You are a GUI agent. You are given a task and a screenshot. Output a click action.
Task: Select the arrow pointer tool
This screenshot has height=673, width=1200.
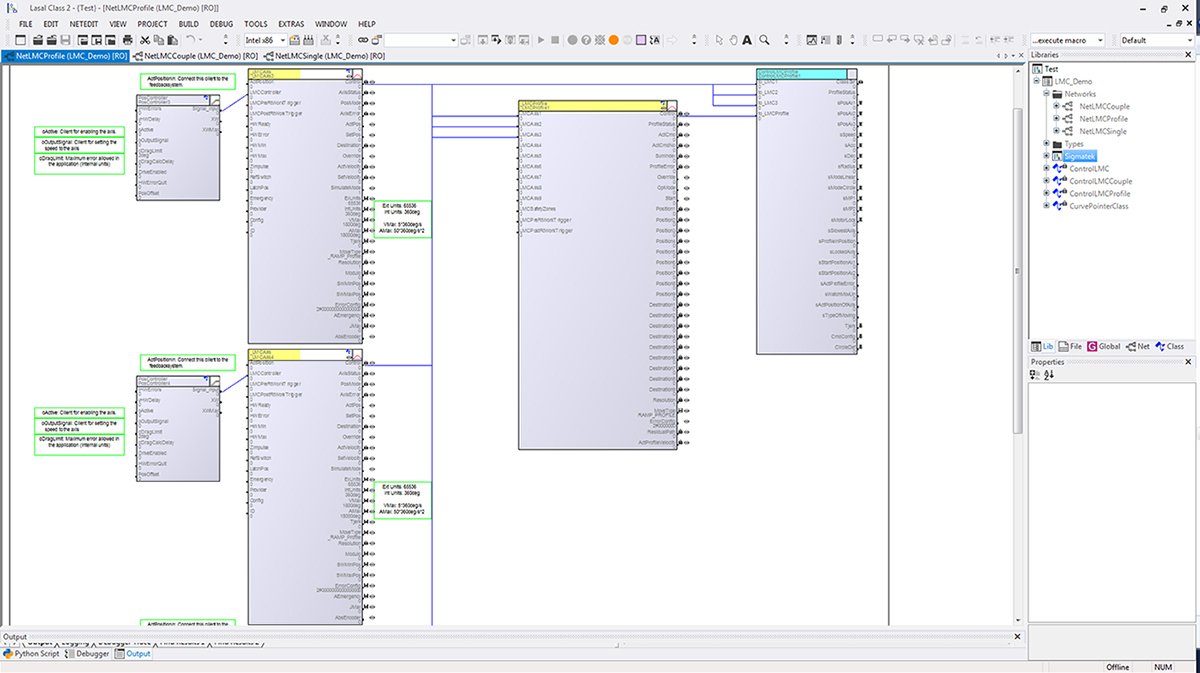719,40
